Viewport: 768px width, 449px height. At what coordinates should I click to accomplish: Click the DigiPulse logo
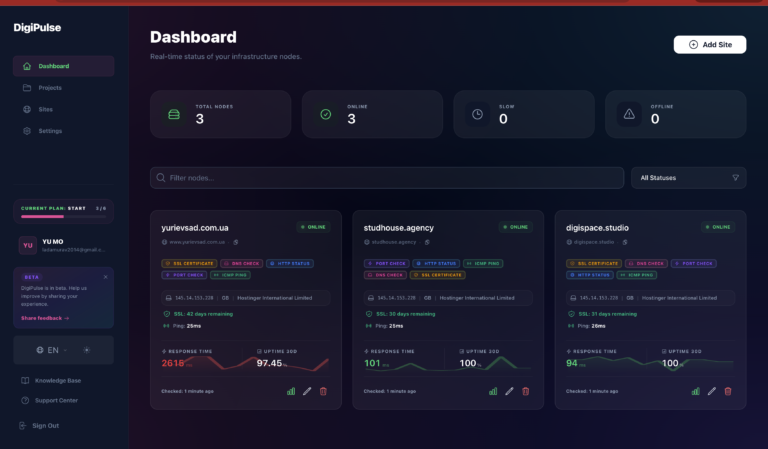(x=37, y=27)
